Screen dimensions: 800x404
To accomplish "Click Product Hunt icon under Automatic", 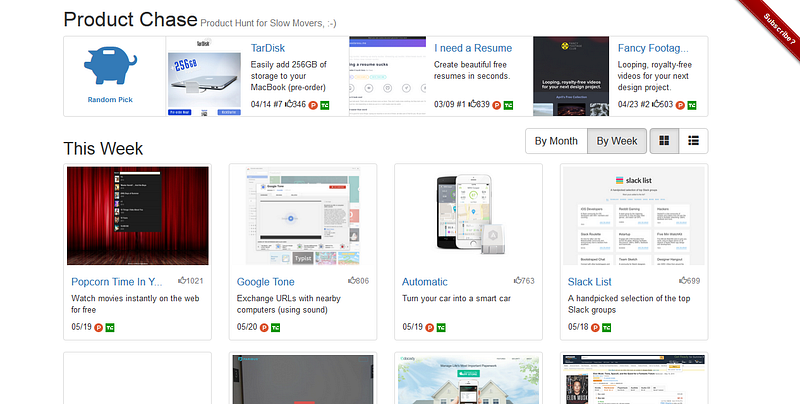I will click(430, 327).
